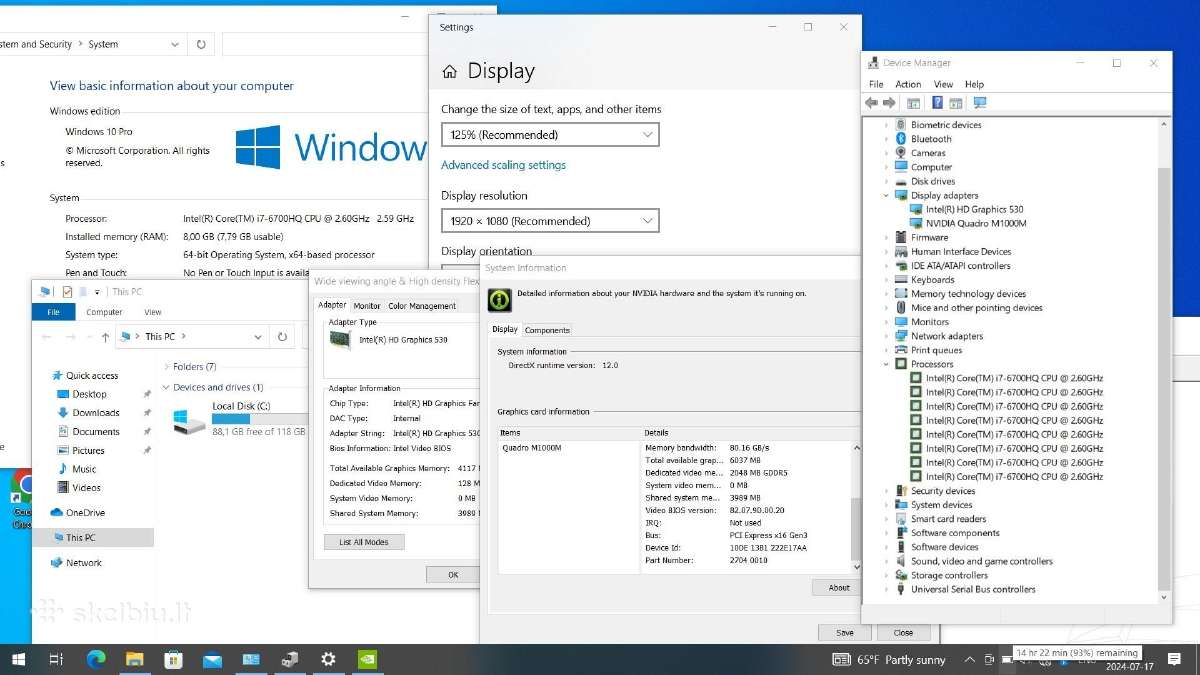Screen dimensions: 1200x675
Task: Open the Computer ribbon tab in This PC
Action: coord(104,312)
